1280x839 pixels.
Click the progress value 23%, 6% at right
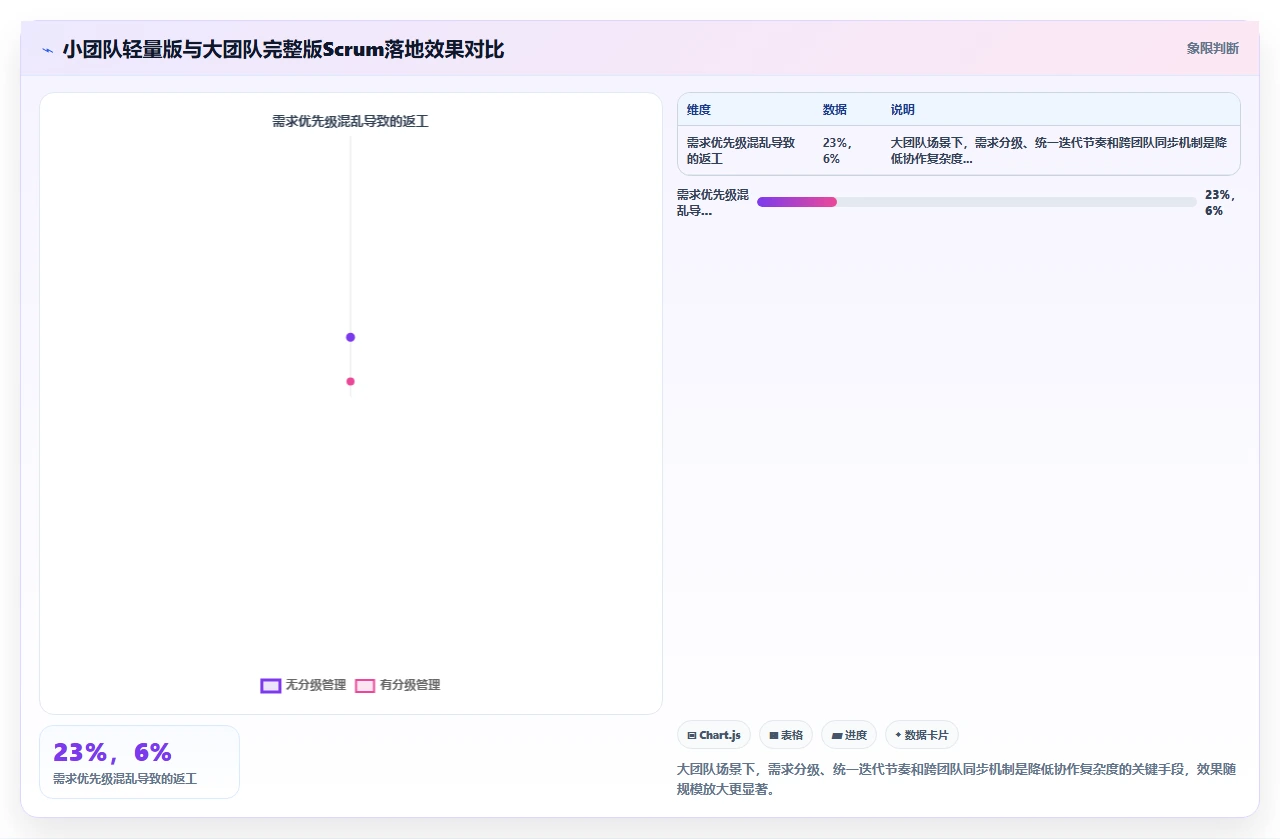(x=1222, y=202)
